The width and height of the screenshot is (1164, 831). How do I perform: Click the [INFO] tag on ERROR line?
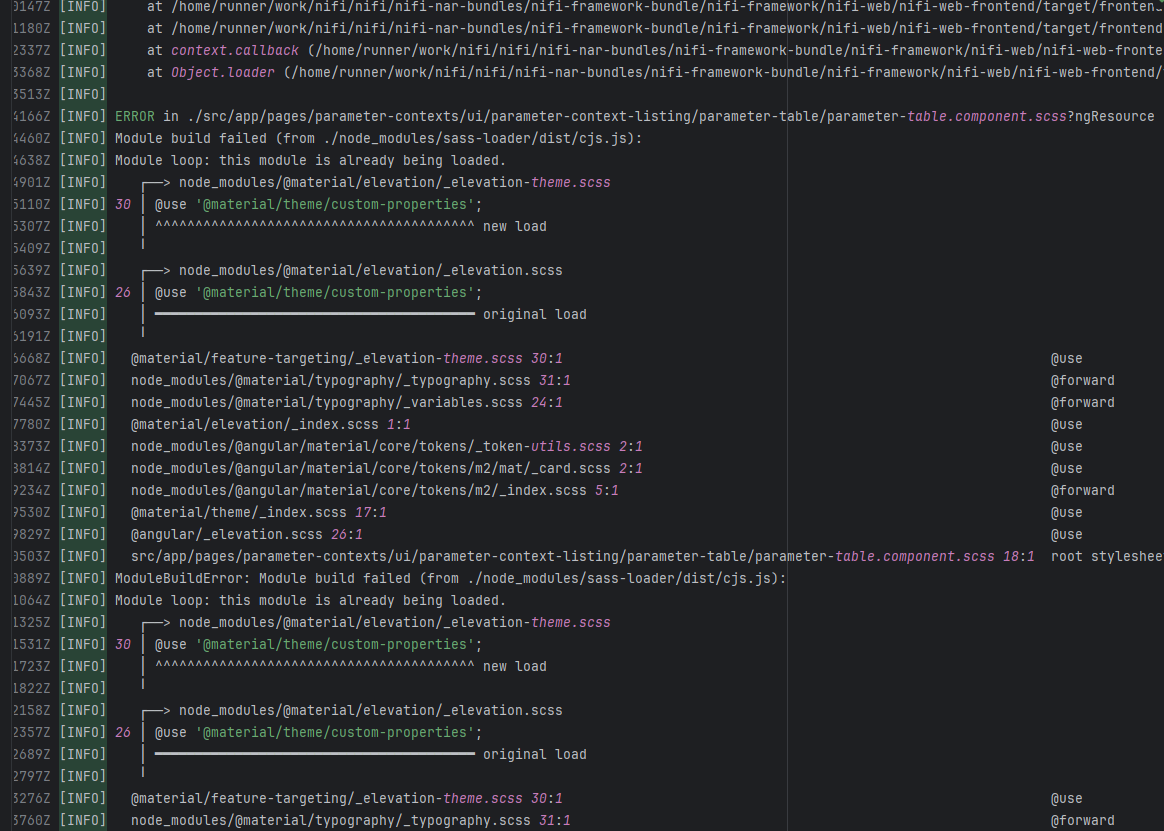(x=82, y=116)
